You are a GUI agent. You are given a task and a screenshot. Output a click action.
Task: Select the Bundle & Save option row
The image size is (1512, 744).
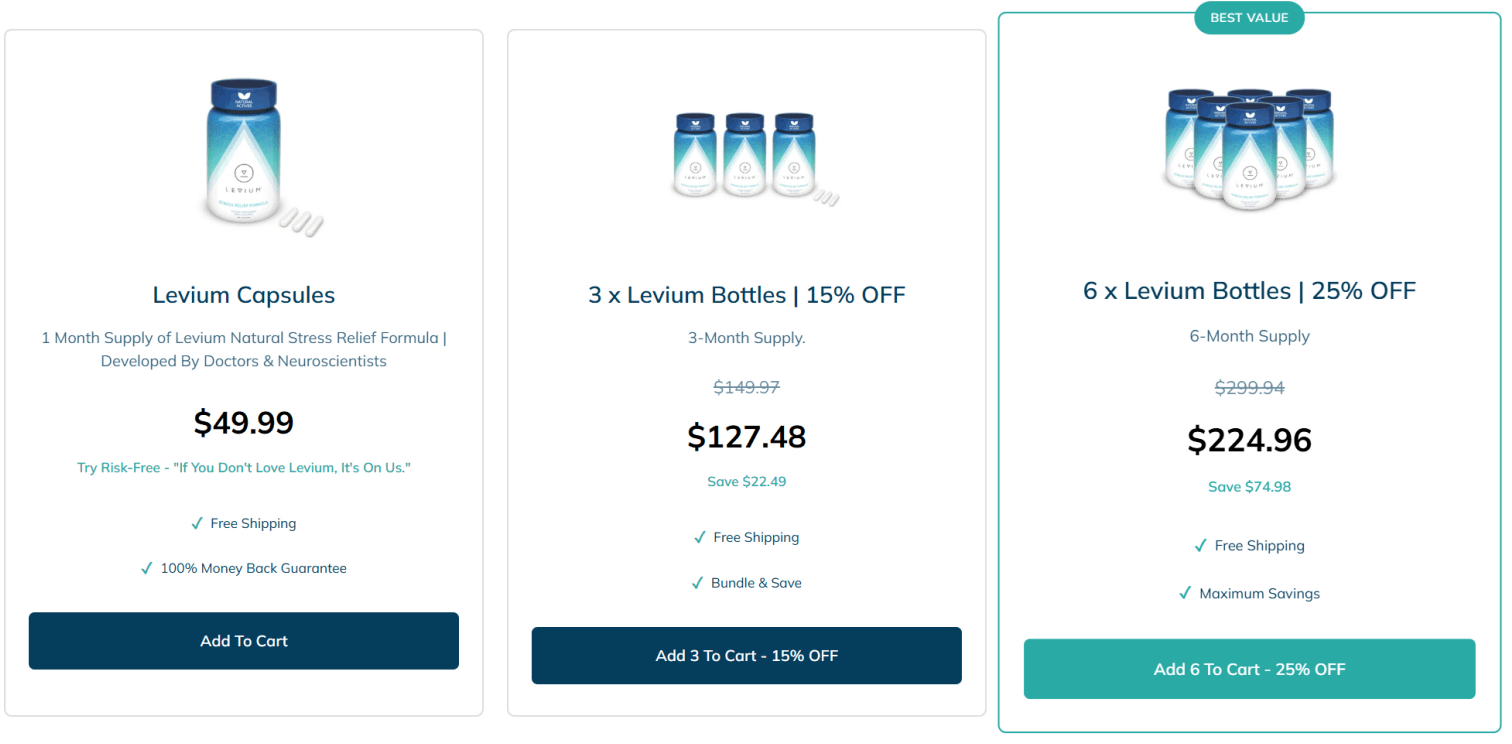[746, 583]
